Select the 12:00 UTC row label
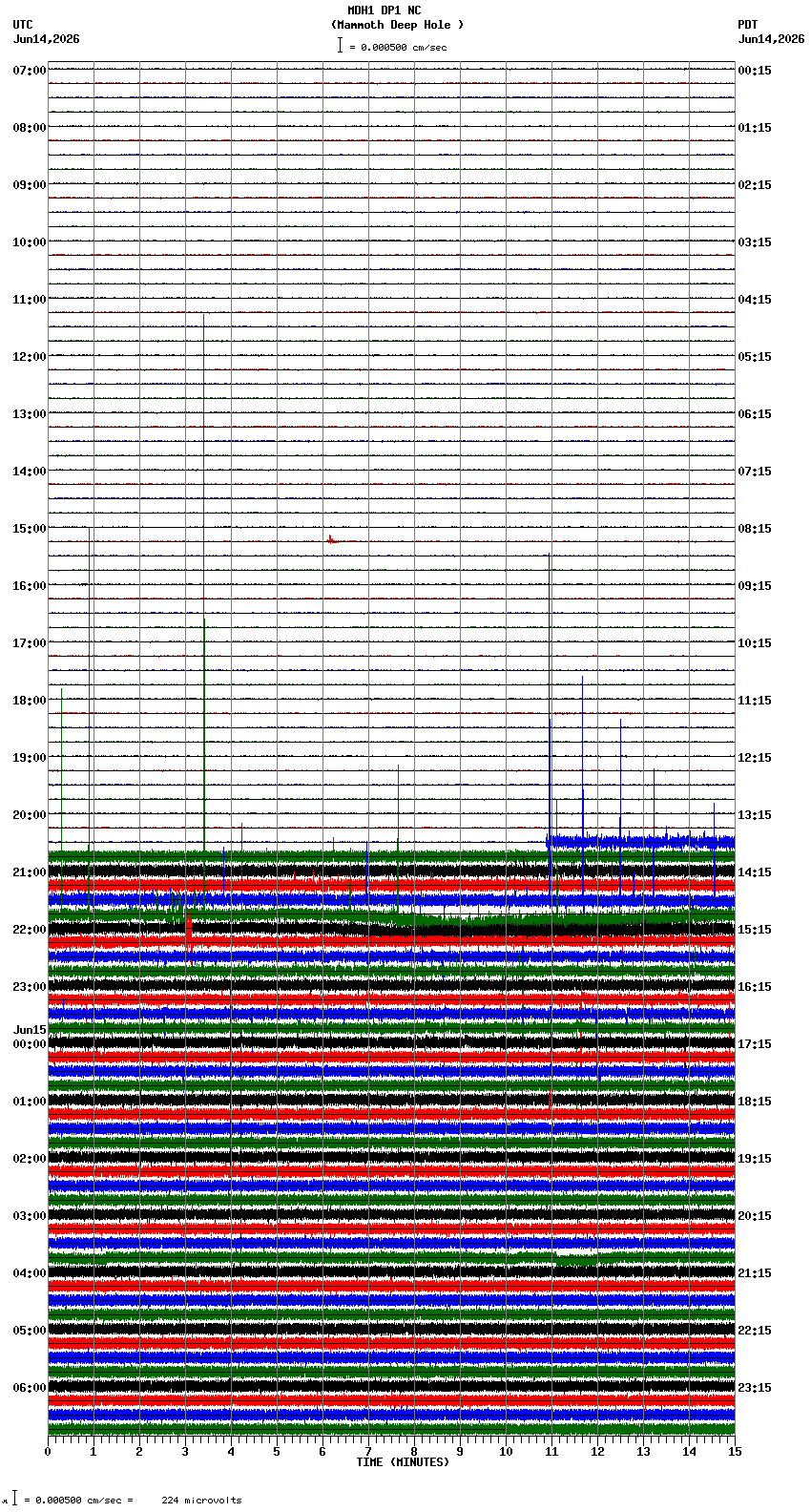 (x=30, y=357)
